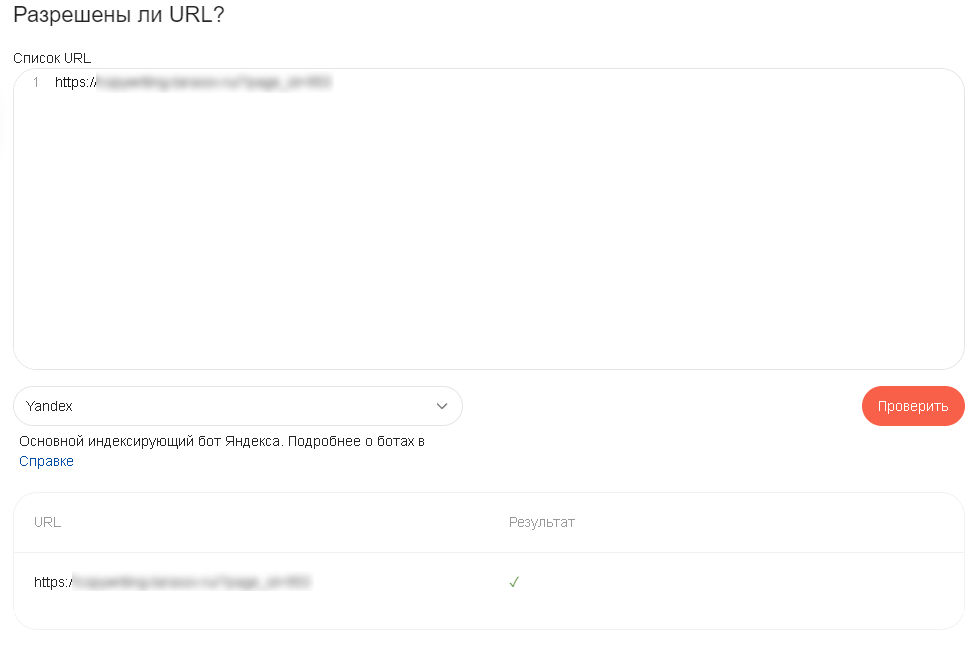Focus the empty middle of the Список URL textarea
Image resolution: width=976 pixels, height=648 pixels.
click(489, 219)
